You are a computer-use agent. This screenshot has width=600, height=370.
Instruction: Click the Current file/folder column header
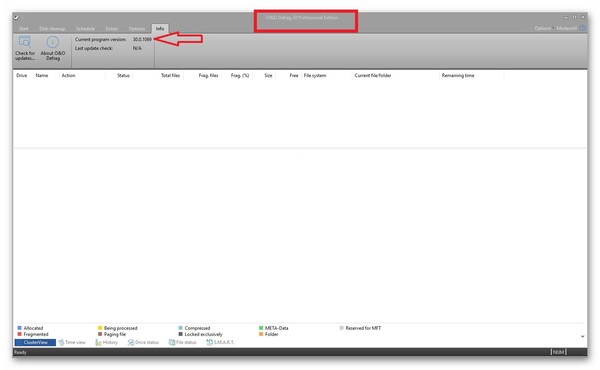click(x=373, y=75)
